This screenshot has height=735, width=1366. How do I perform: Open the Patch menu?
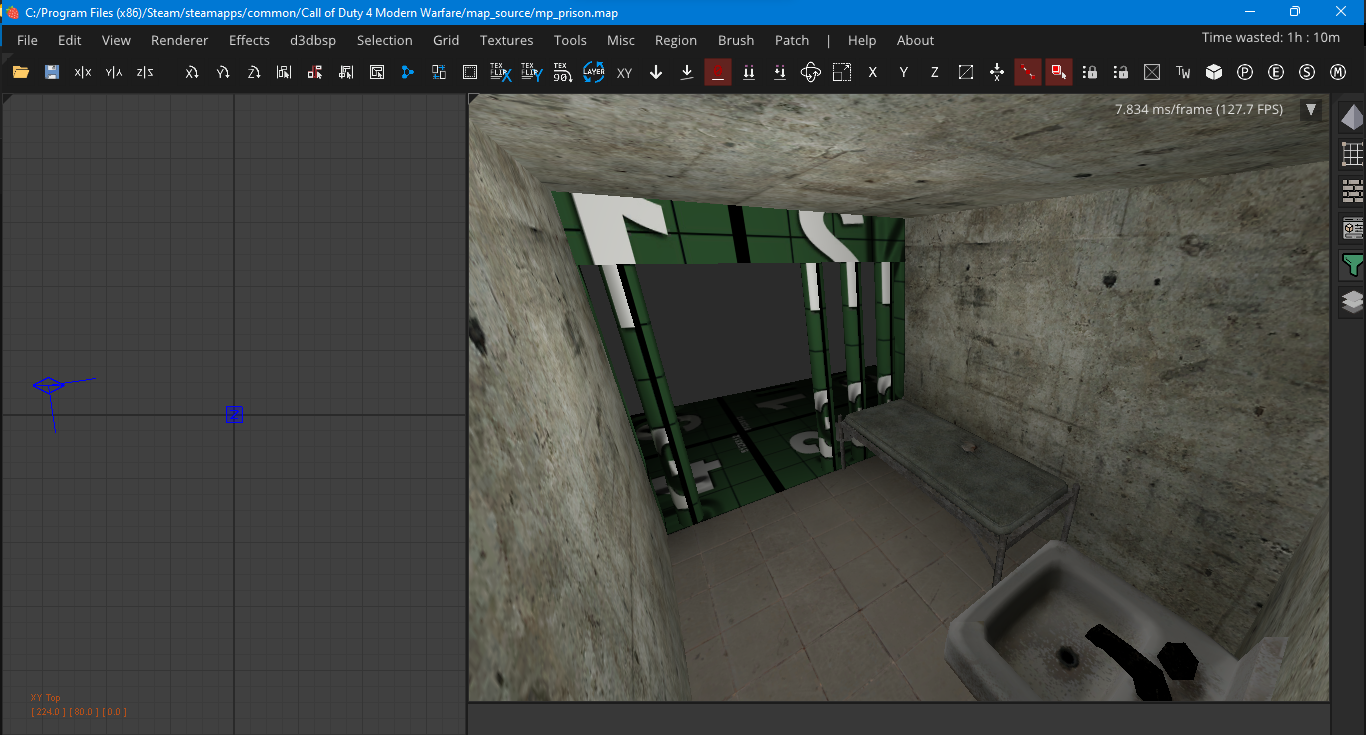792,40
